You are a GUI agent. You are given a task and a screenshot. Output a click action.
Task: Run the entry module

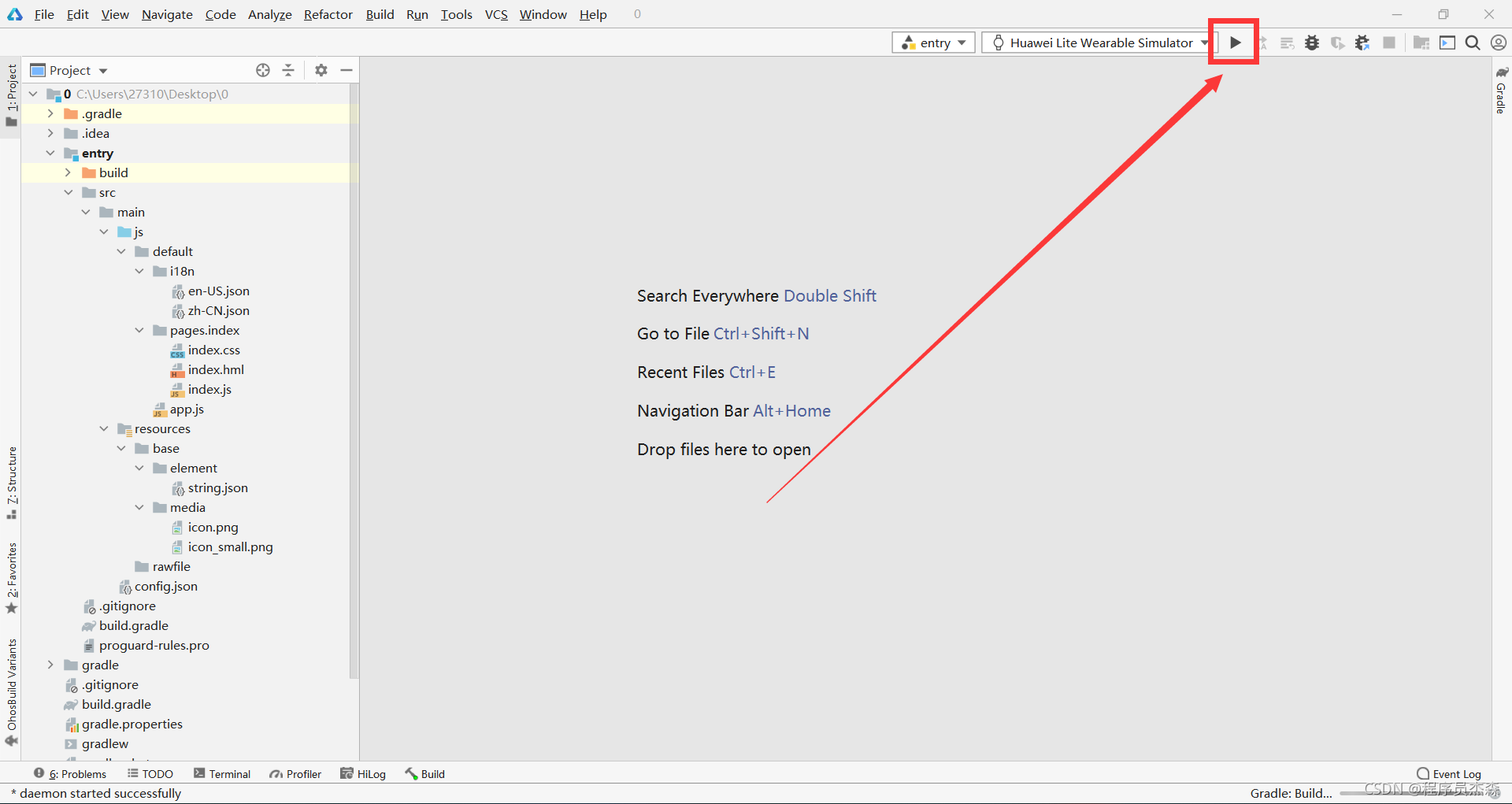(1235, 43)
